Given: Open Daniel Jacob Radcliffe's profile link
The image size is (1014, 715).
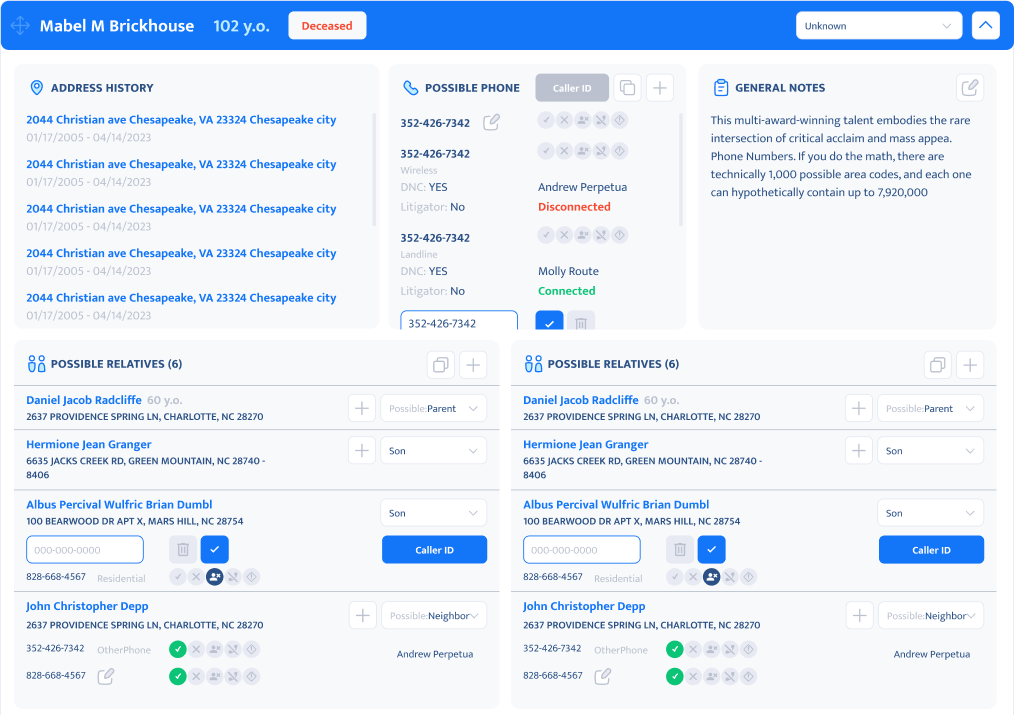Looking at the screenshot, I should click(83, 400).
